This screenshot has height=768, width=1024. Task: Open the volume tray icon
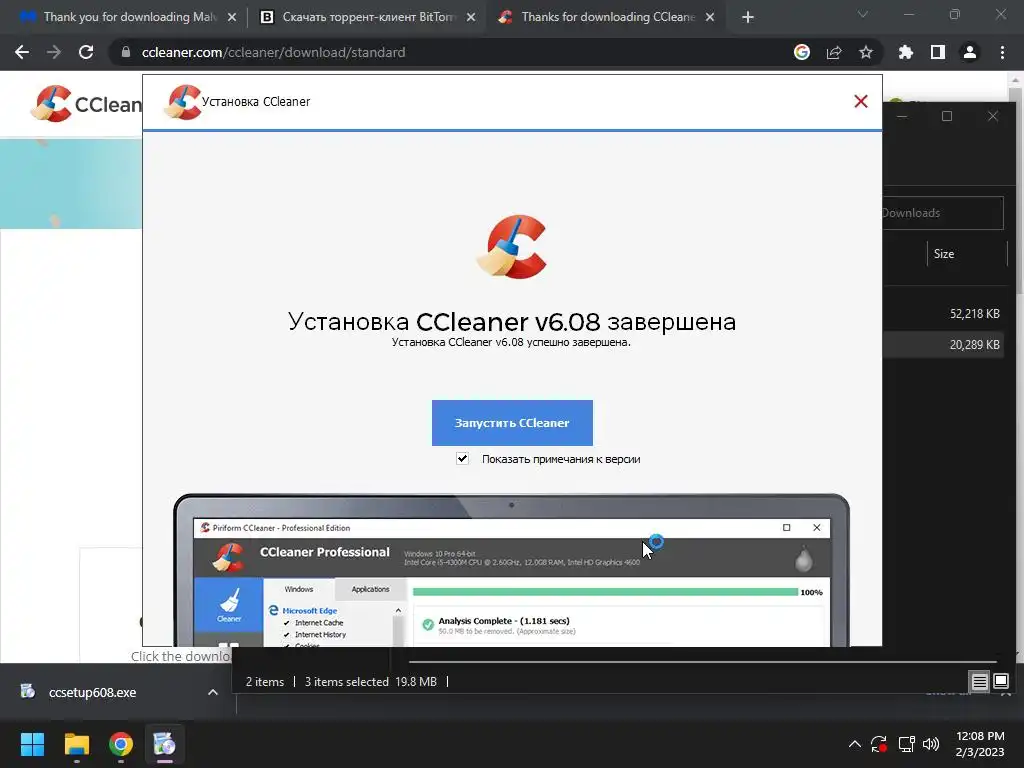[931, 744]
